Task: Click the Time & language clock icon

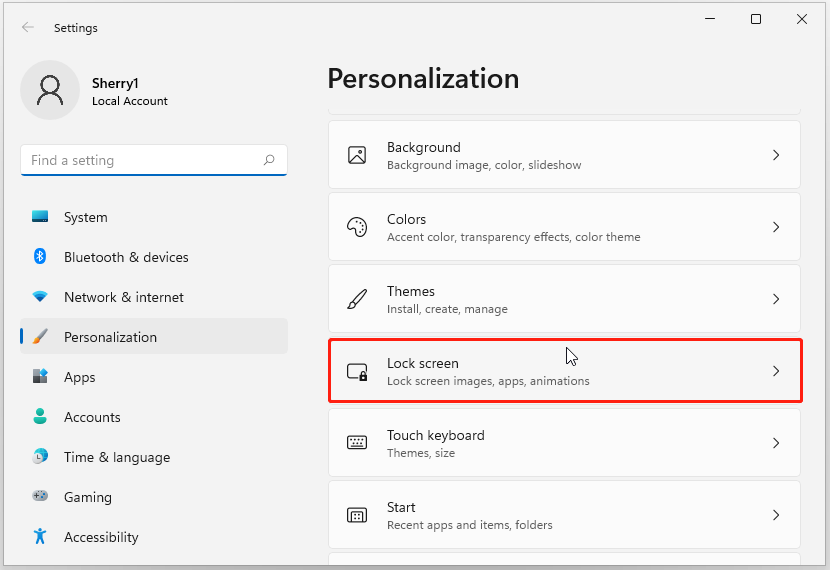Action: click(x=40, y=457)
